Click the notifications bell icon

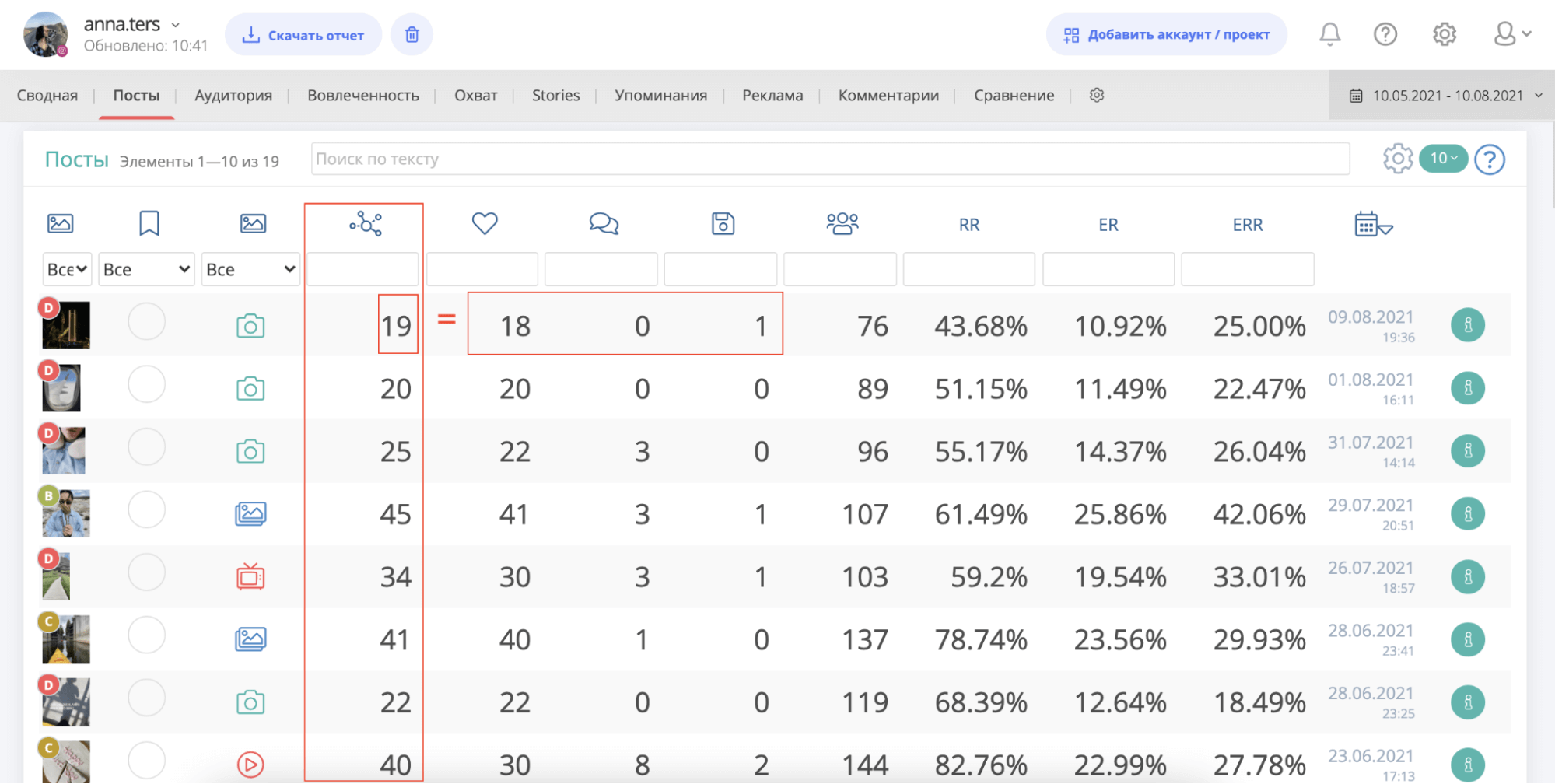[x=1329, y=34]
